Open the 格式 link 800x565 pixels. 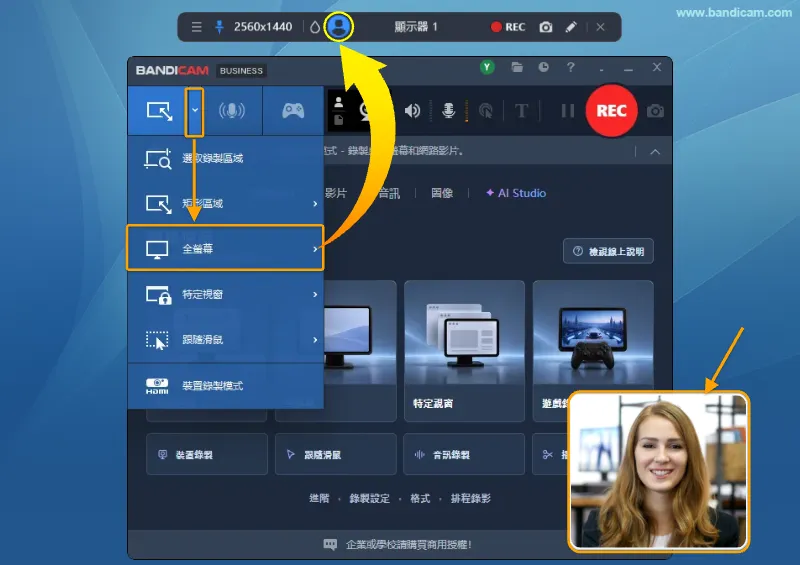coord(420,498)
